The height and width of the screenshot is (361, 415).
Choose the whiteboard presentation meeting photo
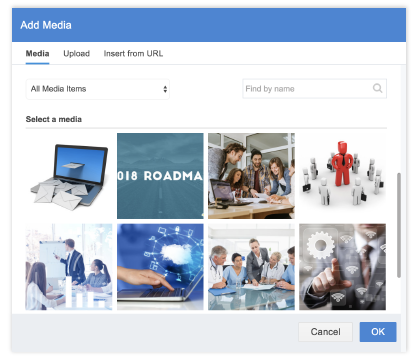tap(69, 267)
